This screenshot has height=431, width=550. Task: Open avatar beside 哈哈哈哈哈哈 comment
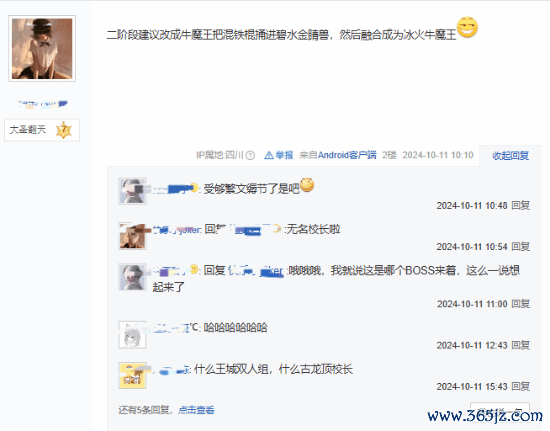(x=132, y=335)
